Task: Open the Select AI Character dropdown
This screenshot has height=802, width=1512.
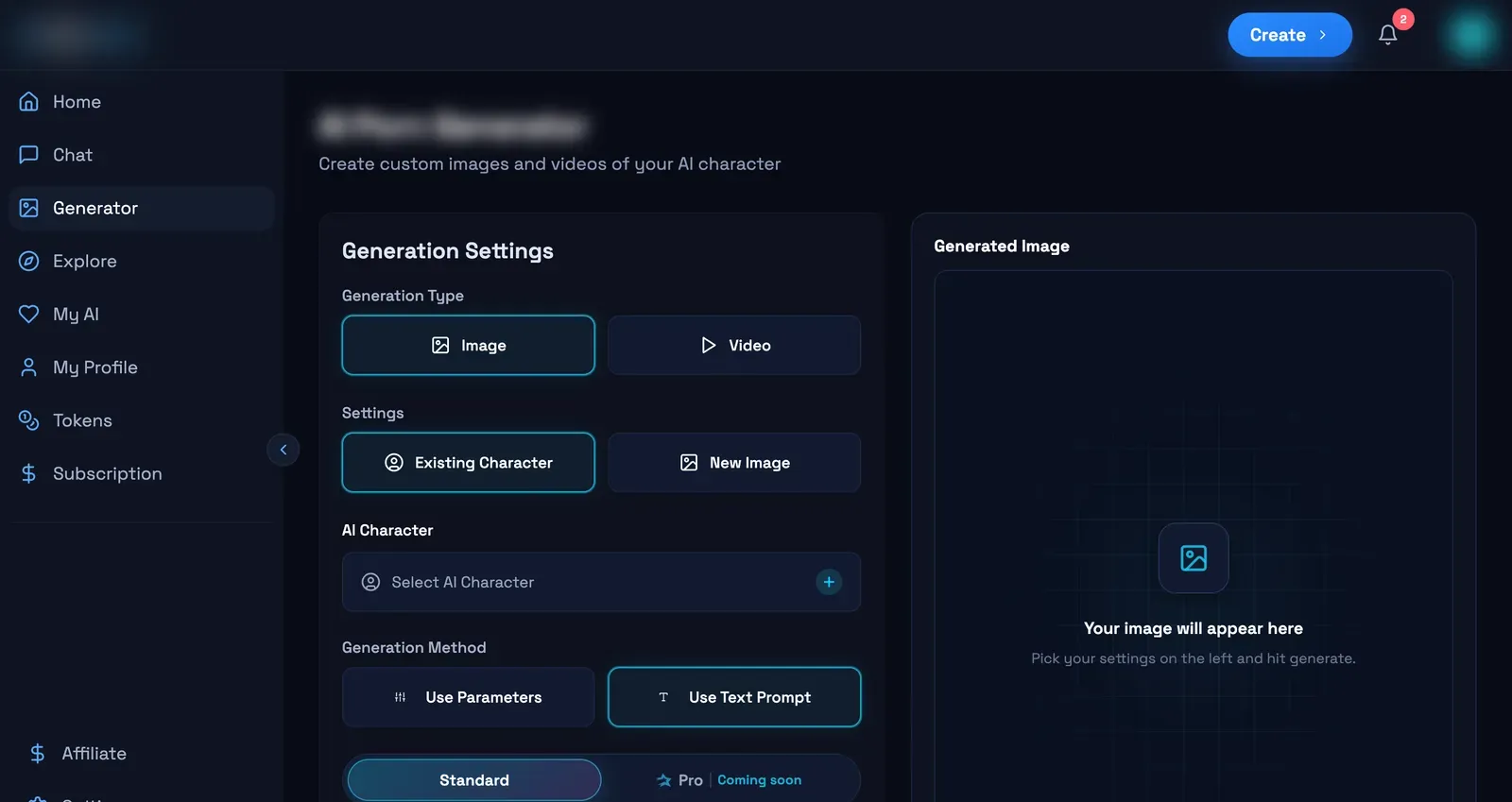Action: coord(601,582)
